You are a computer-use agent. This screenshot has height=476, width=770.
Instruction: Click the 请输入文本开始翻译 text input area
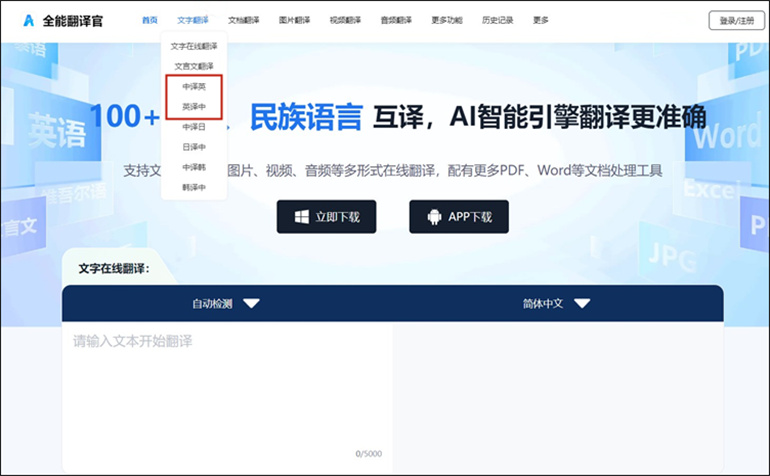227,390
